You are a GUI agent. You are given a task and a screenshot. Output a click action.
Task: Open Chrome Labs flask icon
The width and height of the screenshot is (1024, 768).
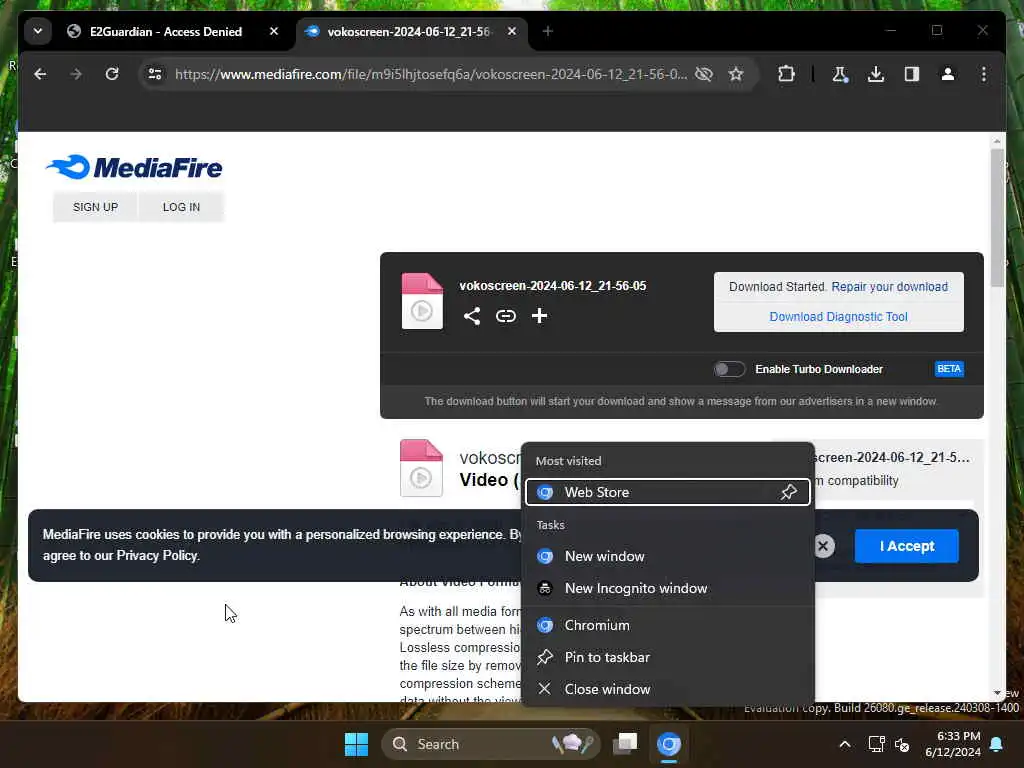tap(840, 74)
